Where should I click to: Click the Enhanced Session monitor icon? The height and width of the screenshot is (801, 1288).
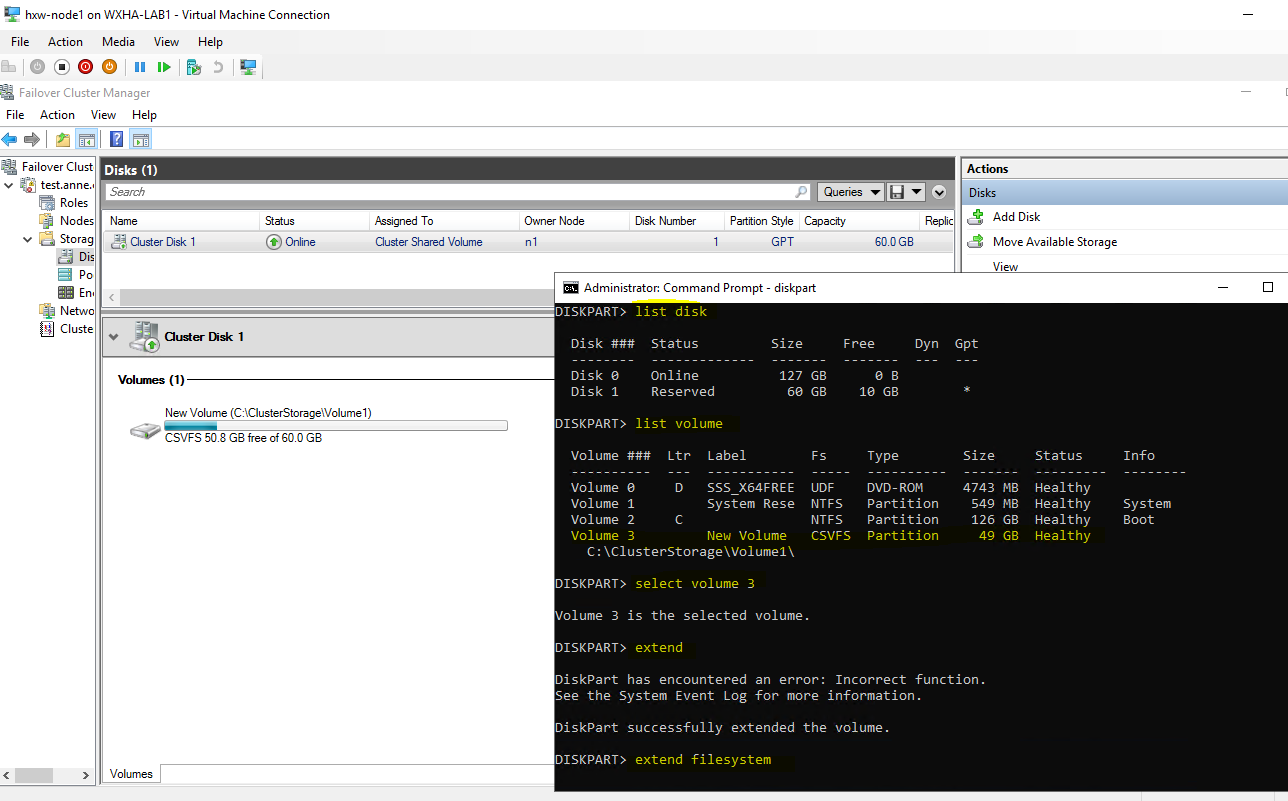click(249, 67)
